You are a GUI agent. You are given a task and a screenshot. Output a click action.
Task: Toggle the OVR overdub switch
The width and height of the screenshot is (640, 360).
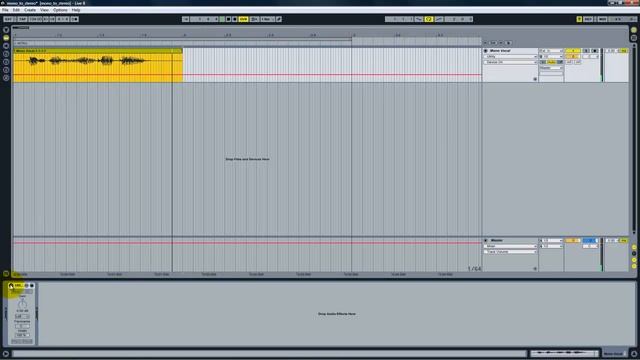pos(243,19)
